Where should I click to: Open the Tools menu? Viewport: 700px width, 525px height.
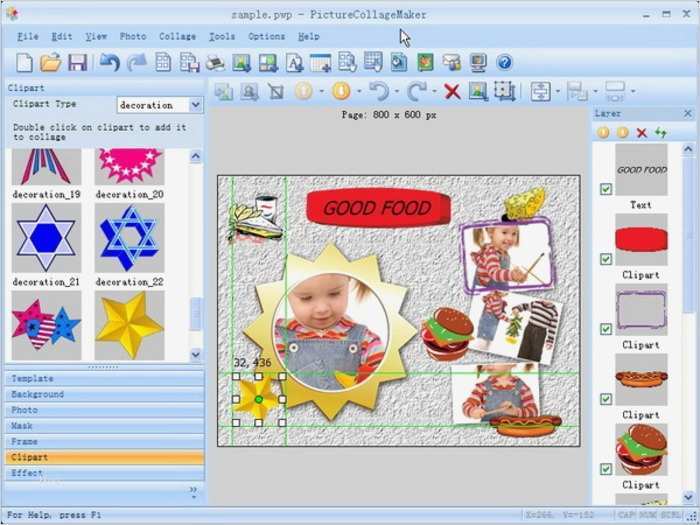(222, 37)
